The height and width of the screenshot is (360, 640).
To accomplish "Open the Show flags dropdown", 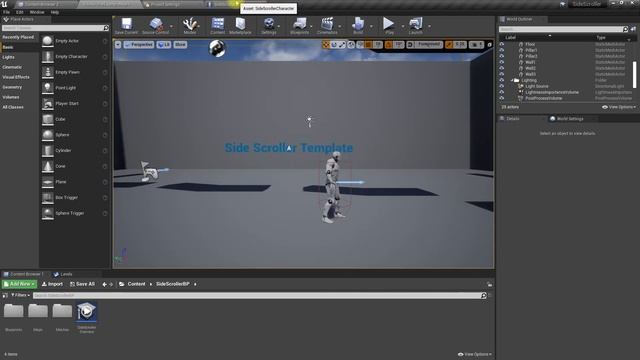I will 180,44.
